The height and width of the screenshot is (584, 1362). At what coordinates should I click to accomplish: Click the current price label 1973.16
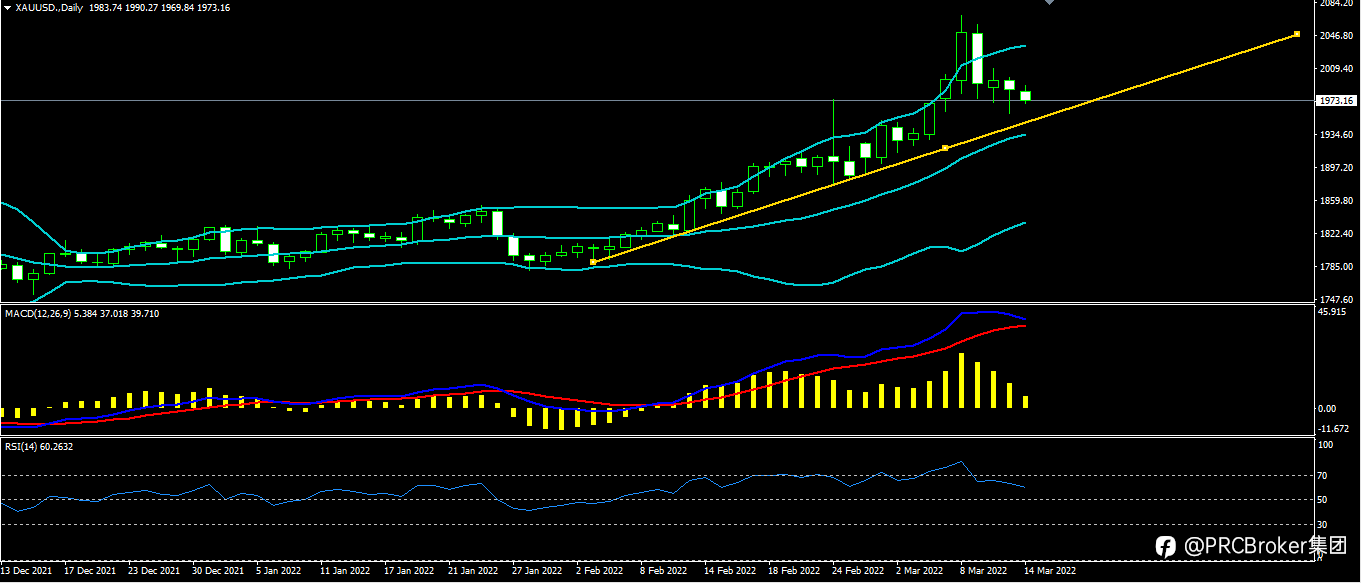(x=1336, y=100)
